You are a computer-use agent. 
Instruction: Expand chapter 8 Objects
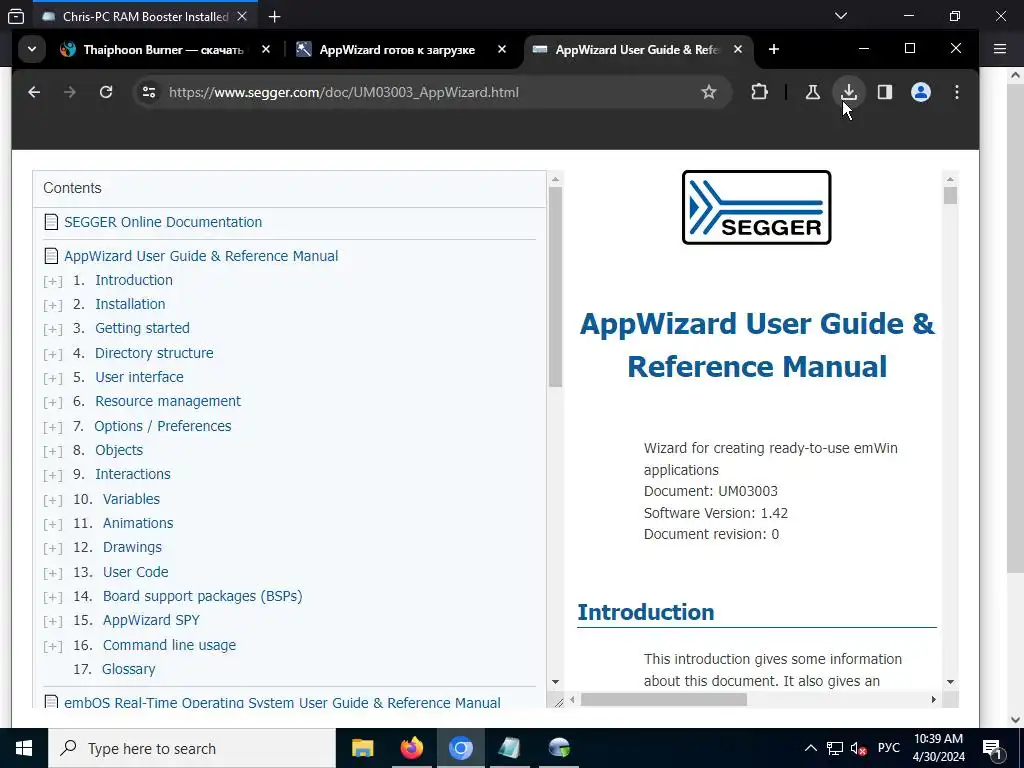click(53, 452)
